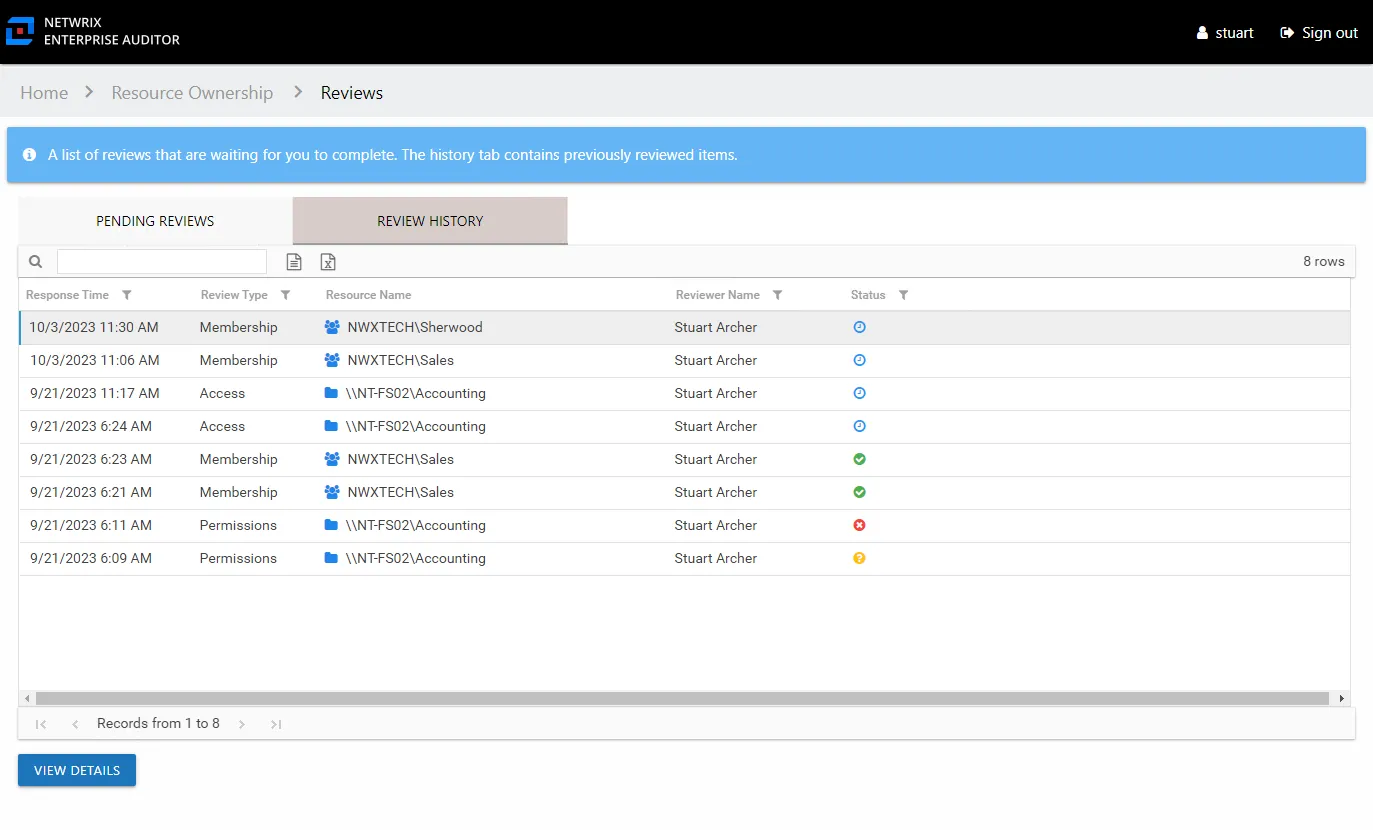Click the search text field
The image size is (1373, 830).
(x=162, y=262)
